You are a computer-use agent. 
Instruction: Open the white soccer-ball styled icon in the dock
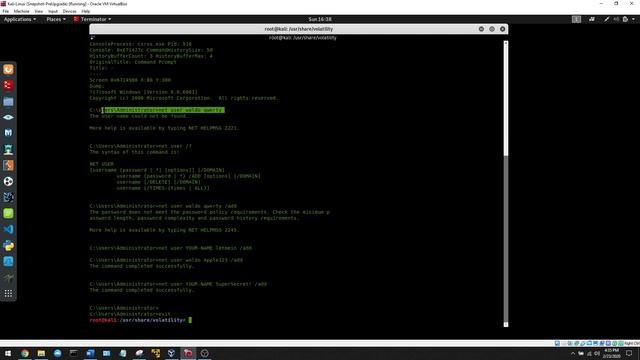[8, 181]
